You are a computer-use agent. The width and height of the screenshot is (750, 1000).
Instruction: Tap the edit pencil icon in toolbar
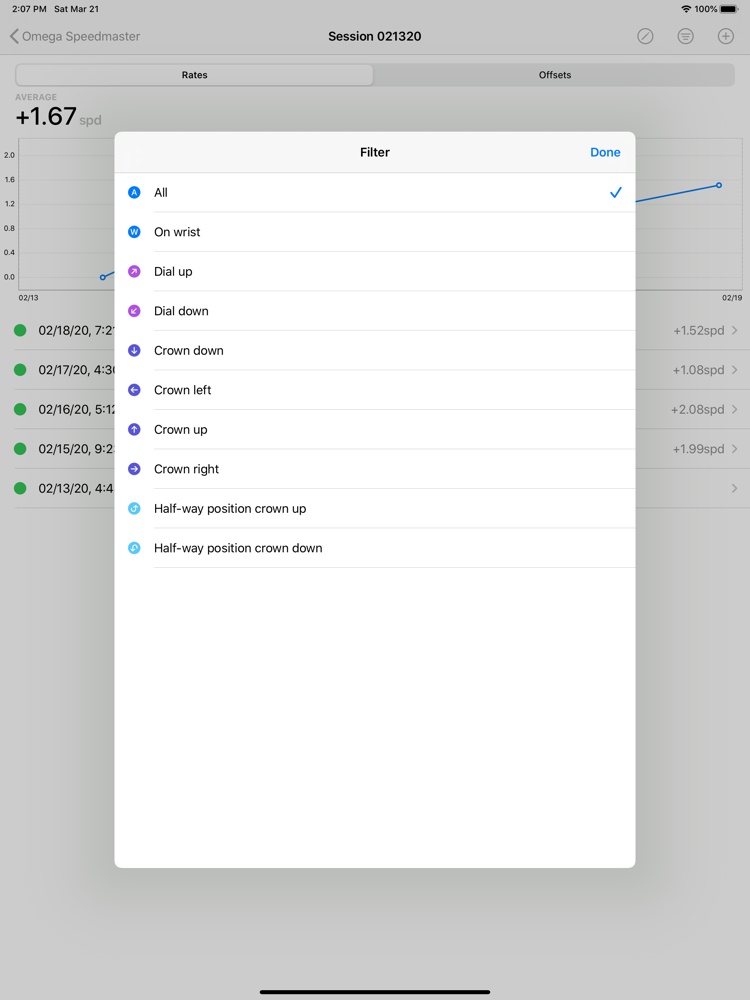[645, 36]
